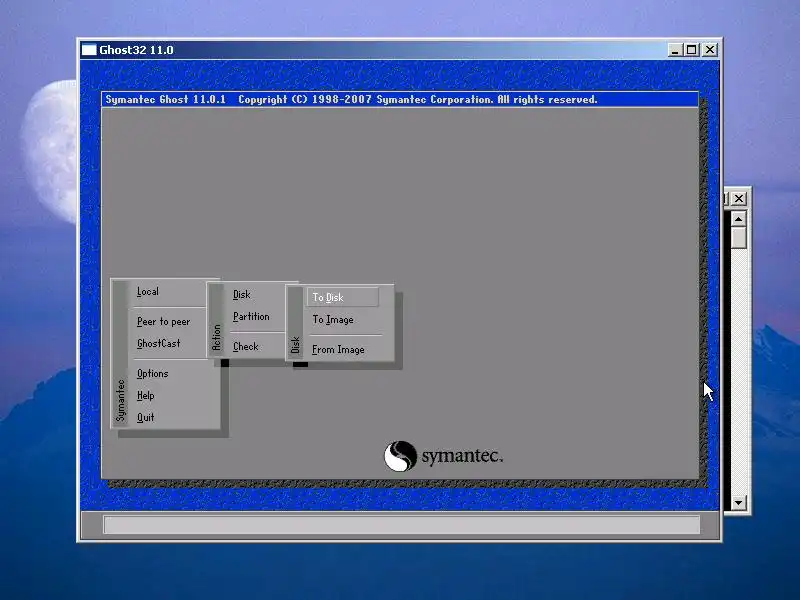This screenshot has height=600, width=800.
Task: Minimize the Ghost32 11.0 window
Action: [x=675, y=50]
